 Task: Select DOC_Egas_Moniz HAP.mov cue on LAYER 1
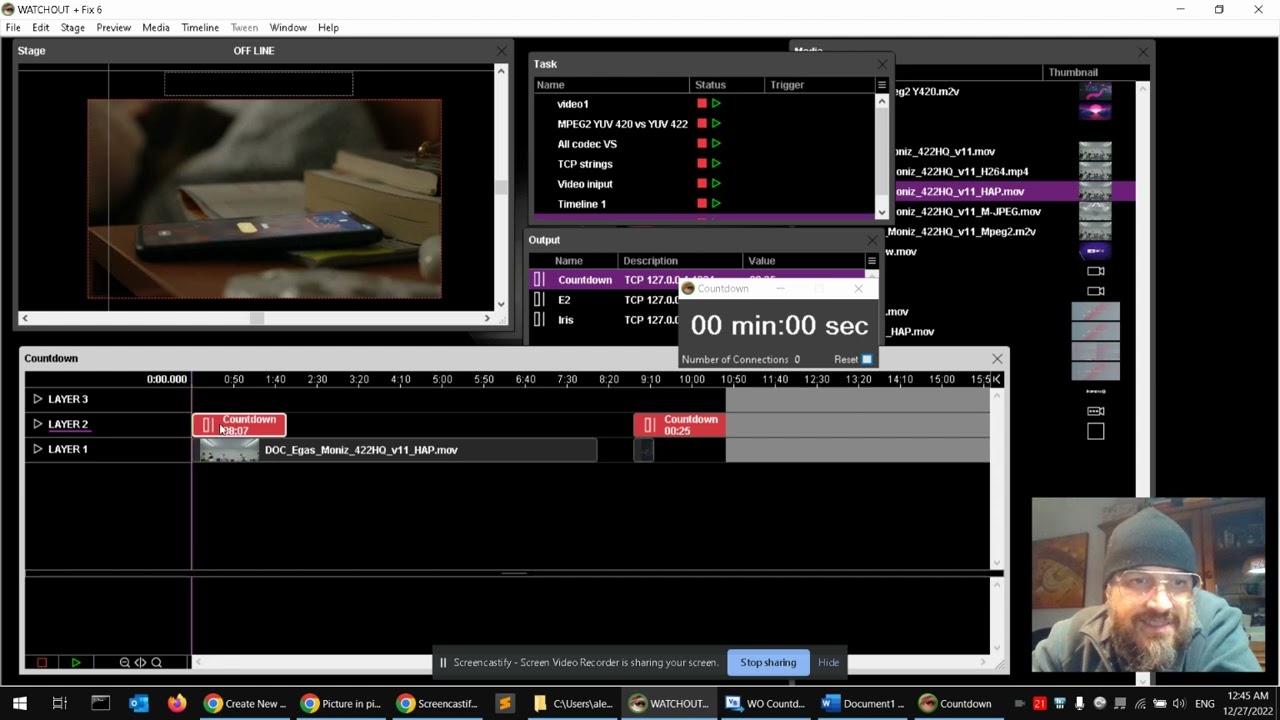(395, 450)
